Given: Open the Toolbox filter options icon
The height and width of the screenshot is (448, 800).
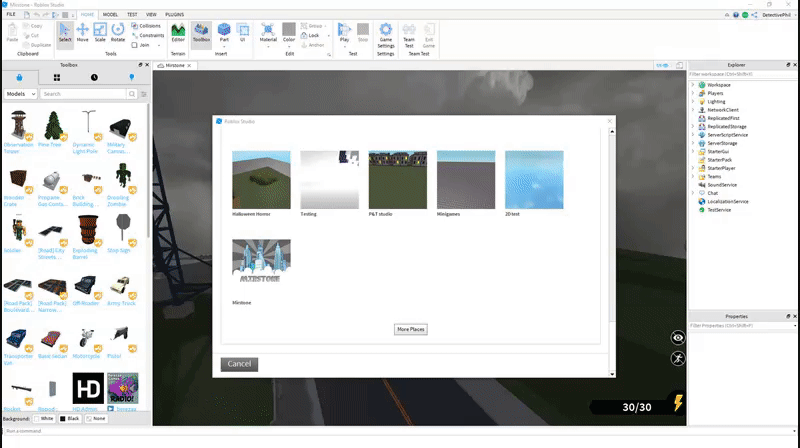Looking at the screenshot, I should pos(144,94).
